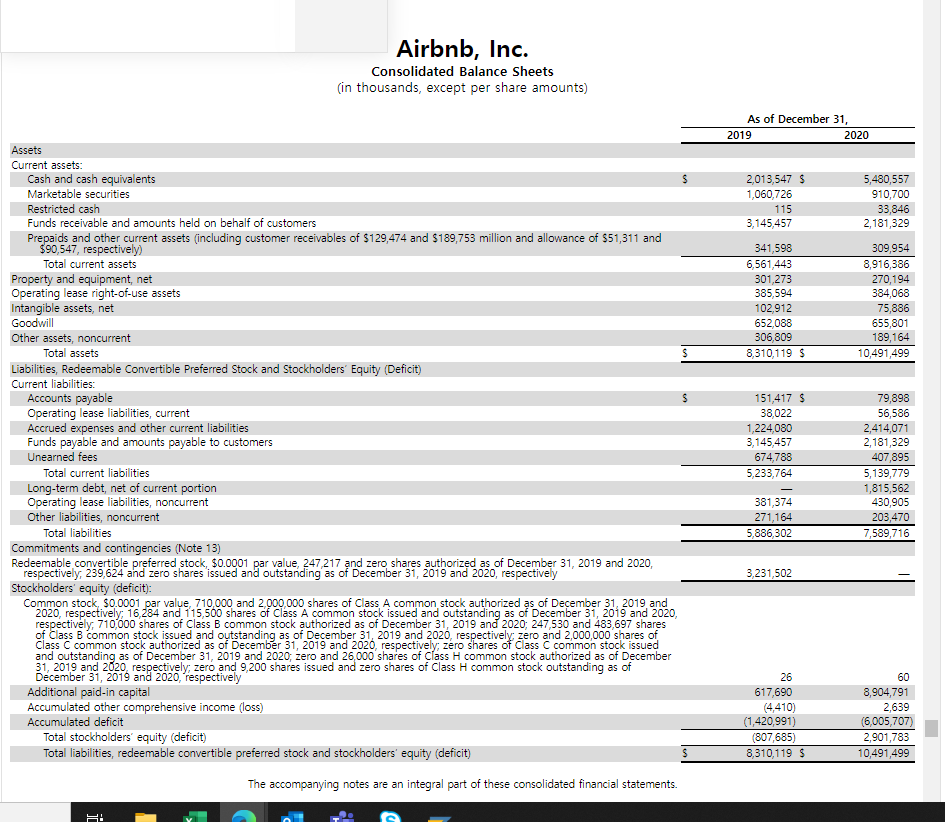The height and width of the screenshot is (822, 945).
Task: Click the Accrued expenses 2020 value 2,414,071
Action: pos(886,428)
